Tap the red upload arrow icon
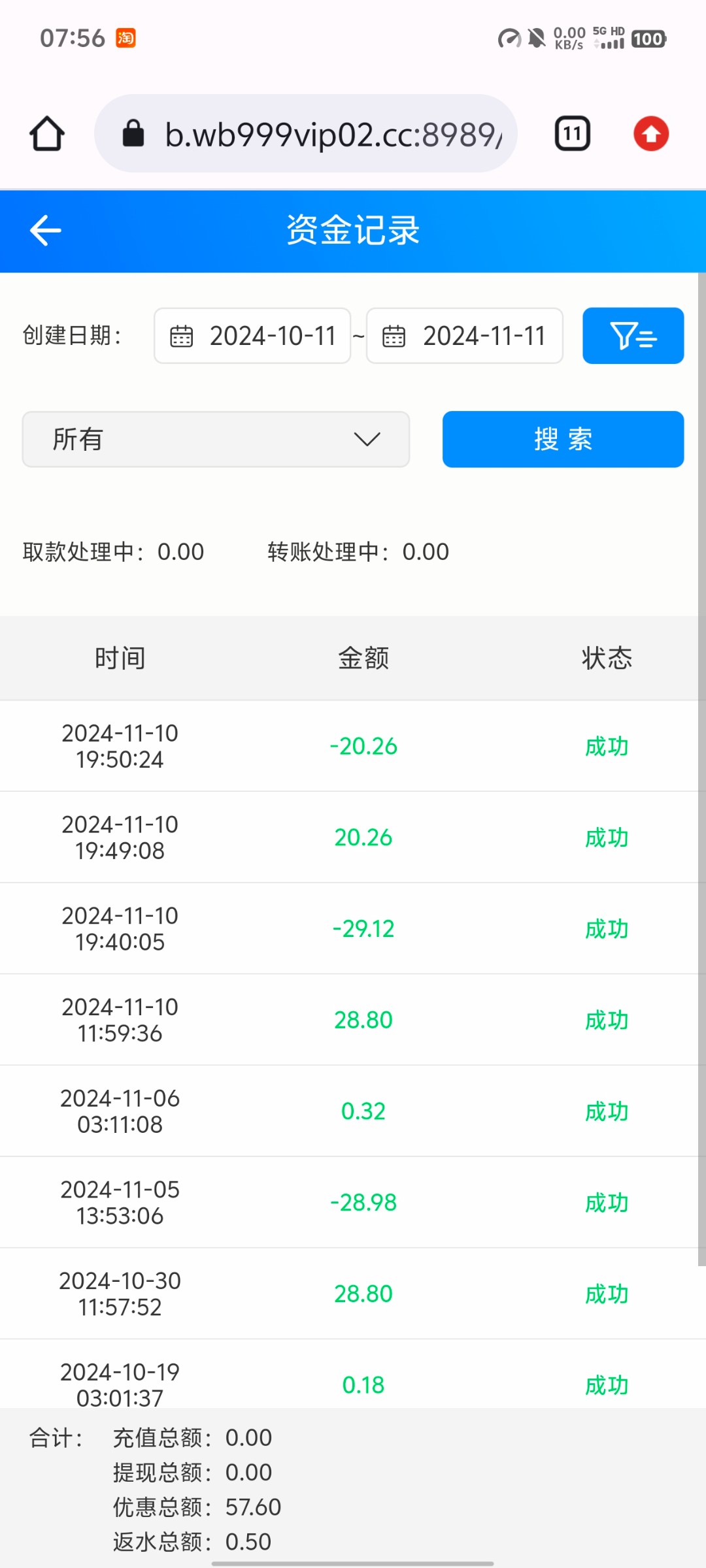This screenshot has width=706, height=1568. tap(650, 134)
